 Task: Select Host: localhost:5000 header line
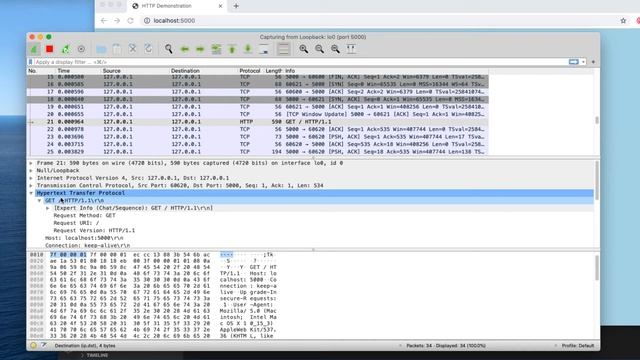pos(84,238)
